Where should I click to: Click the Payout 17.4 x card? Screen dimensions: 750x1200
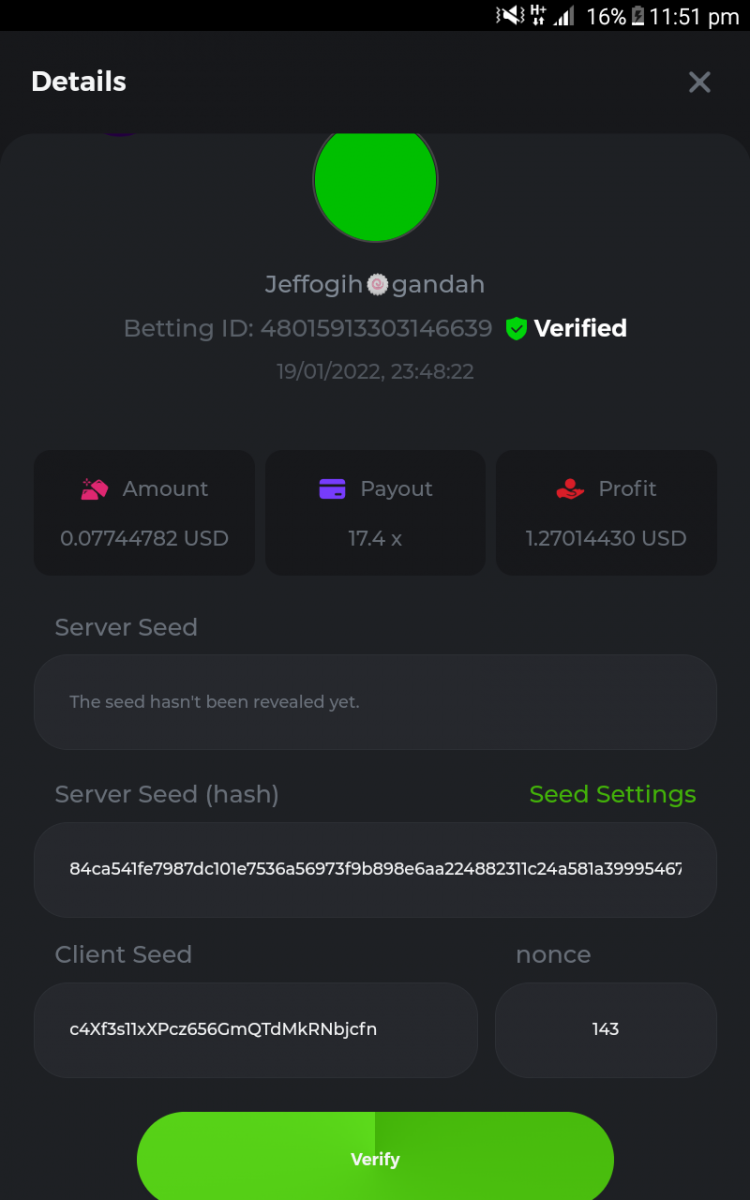(375, 513)
